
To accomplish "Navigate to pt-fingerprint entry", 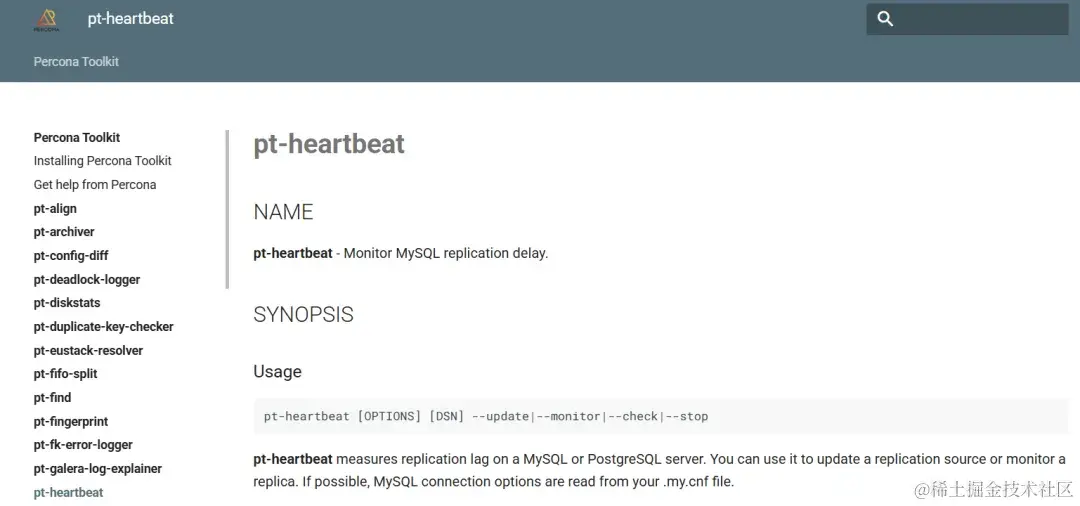I will tap(71, 422).
